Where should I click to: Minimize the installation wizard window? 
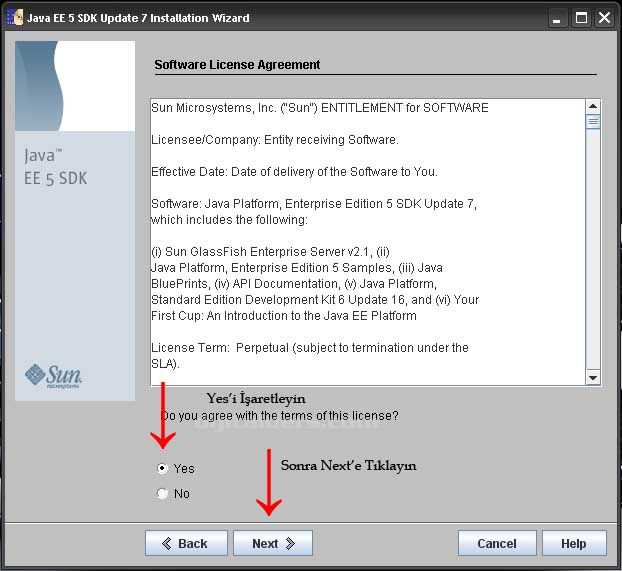click(x=557, y=18)
